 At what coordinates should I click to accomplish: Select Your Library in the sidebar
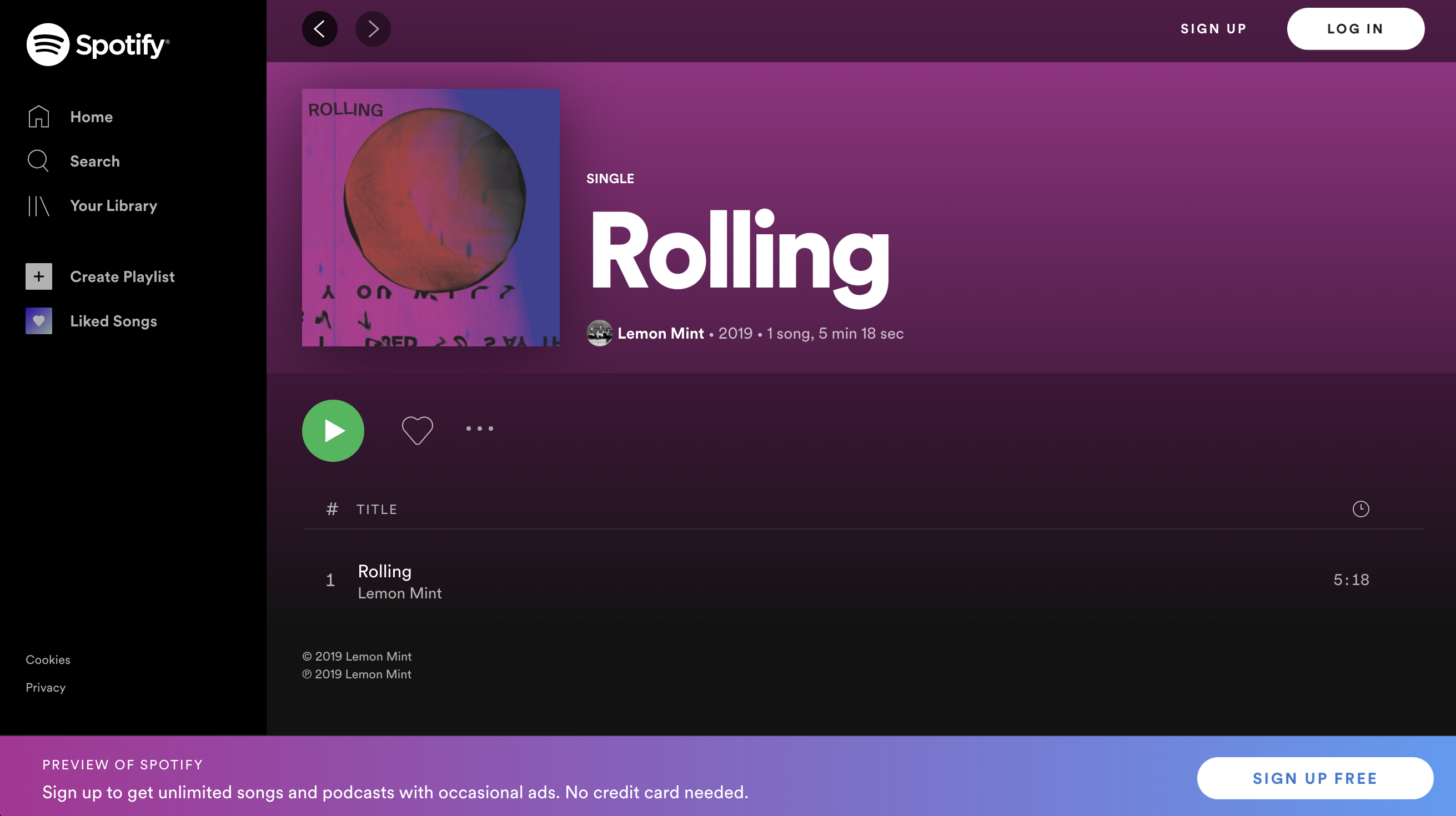pyautogui.click(x=114, y=206)
